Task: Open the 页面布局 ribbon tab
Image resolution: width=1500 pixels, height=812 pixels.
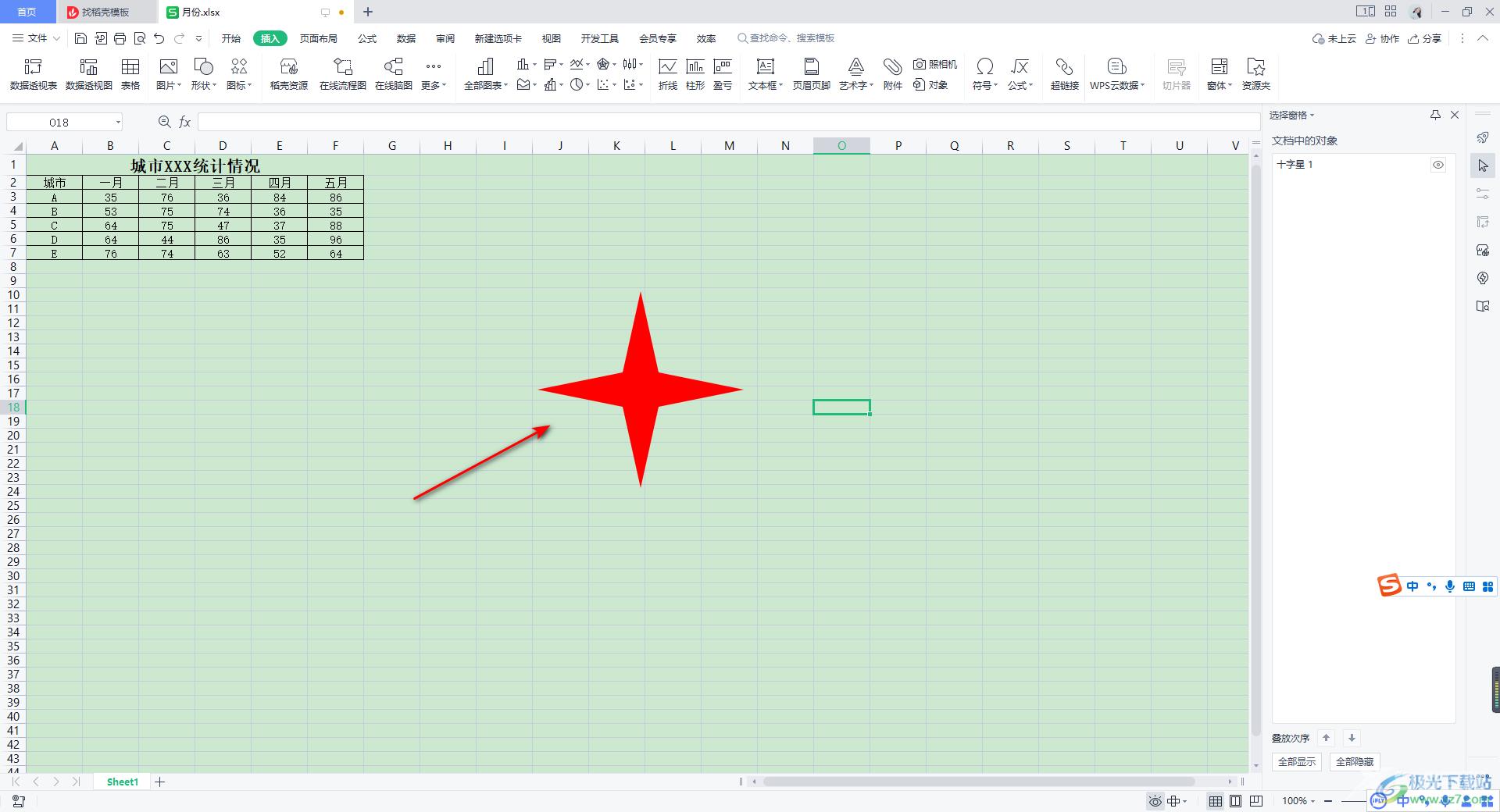Action: (x=319, y=38)
